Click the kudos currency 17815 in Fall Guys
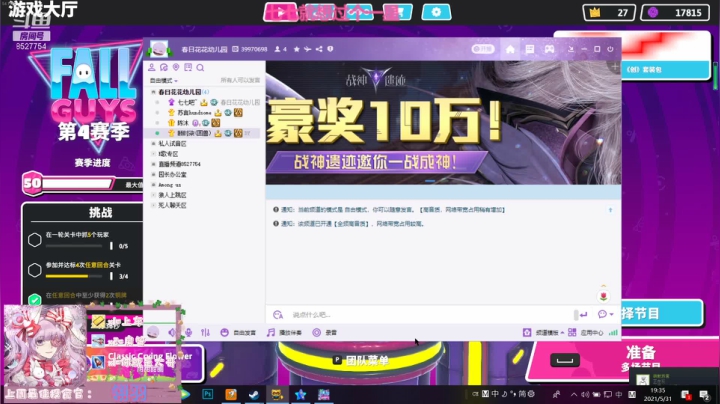720x404 pixels. pos(675,12)
